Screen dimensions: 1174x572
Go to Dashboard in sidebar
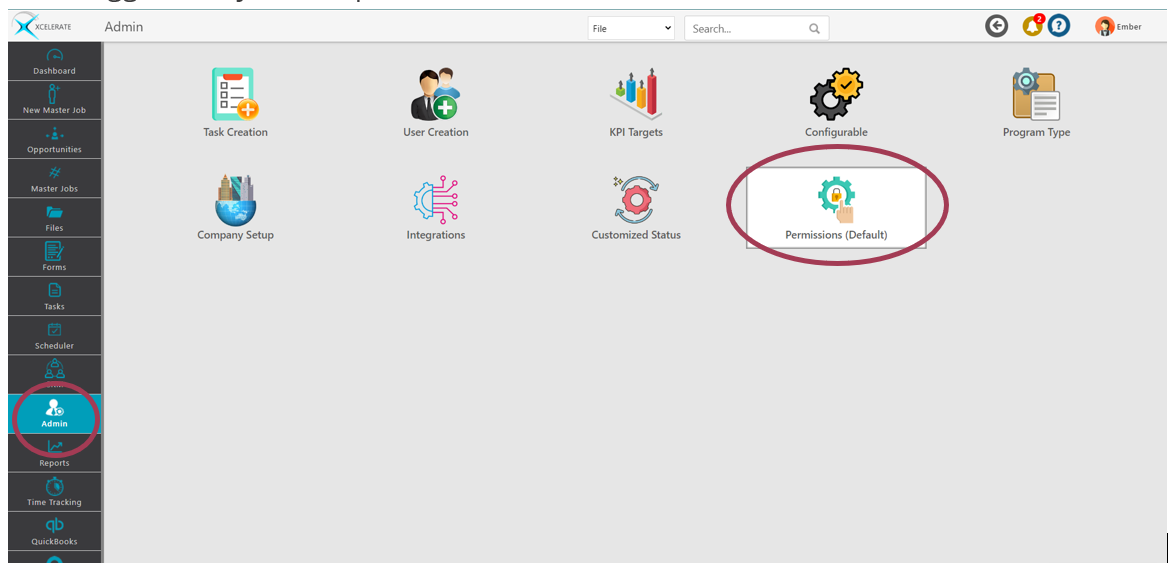click(x=54, y=62)
